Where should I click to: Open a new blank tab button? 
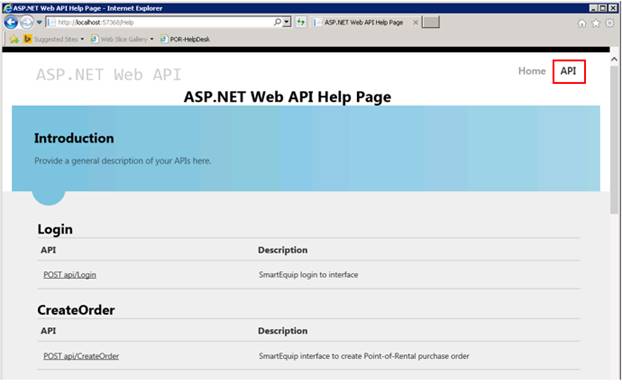(x=430, y=23)
